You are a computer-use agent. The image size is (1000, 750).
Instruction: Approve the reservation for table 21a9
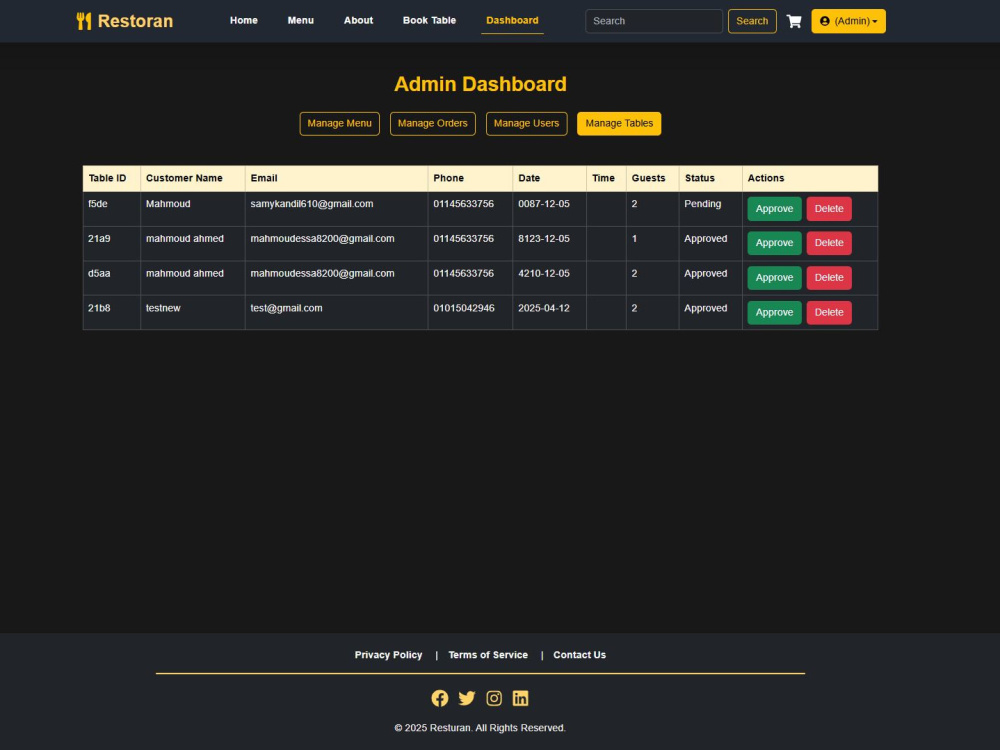point(774,243)
